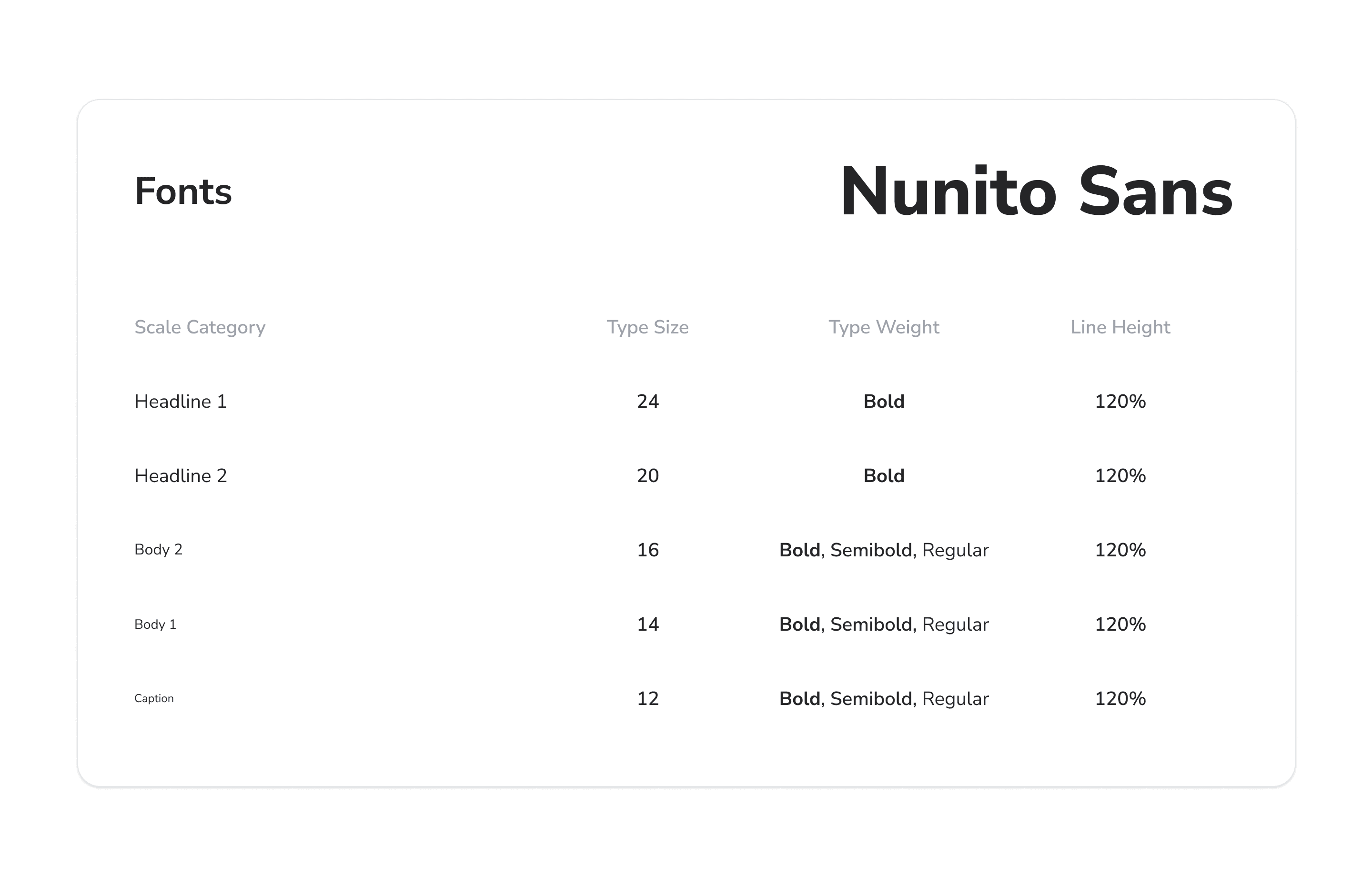The width and height of the screenshot is (1372, 886).
Task: Click type size value 20
Action: (x=648, y=476)
